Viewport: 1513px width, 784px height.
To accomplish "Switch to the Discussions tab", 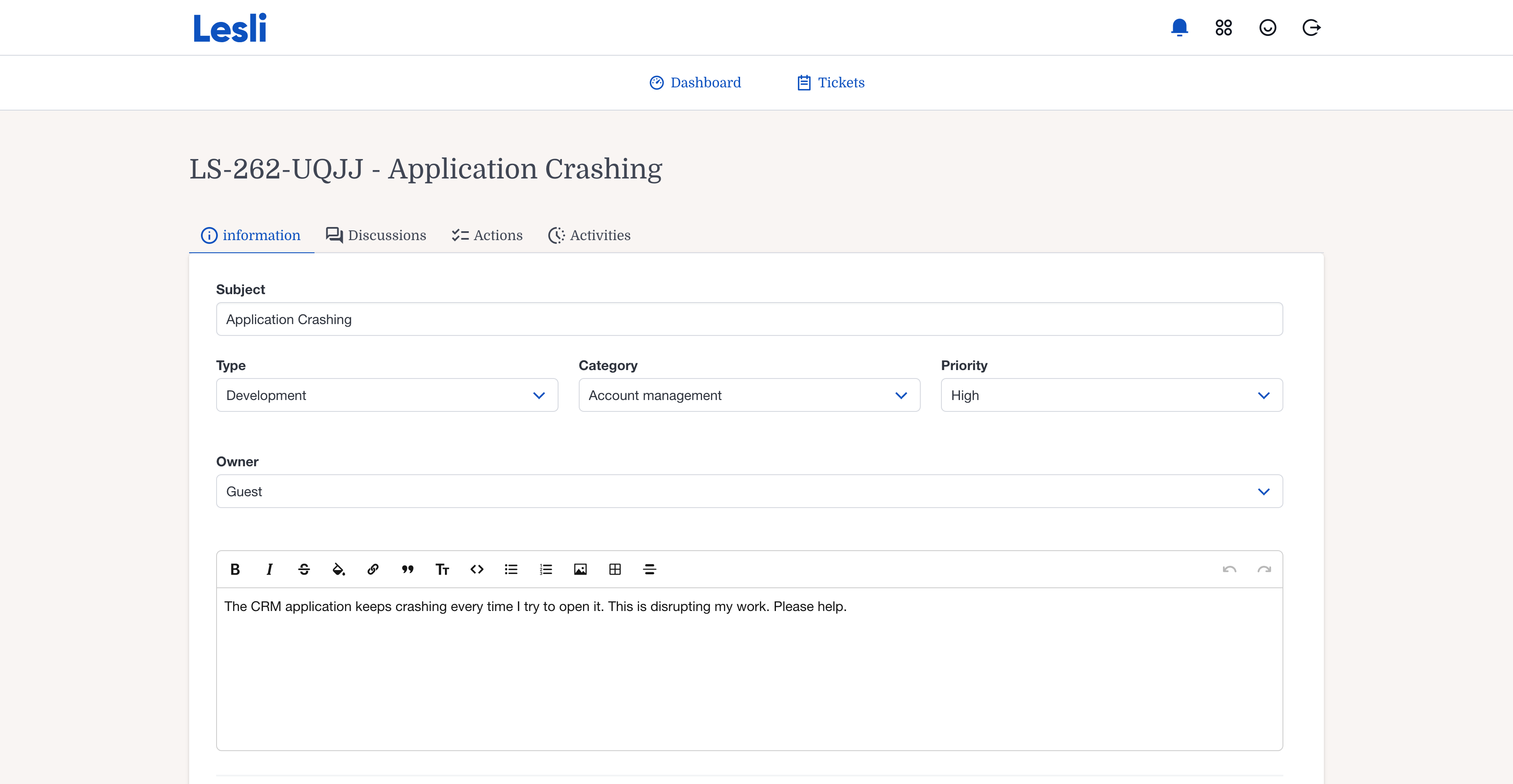I will [x=376, y=235].
